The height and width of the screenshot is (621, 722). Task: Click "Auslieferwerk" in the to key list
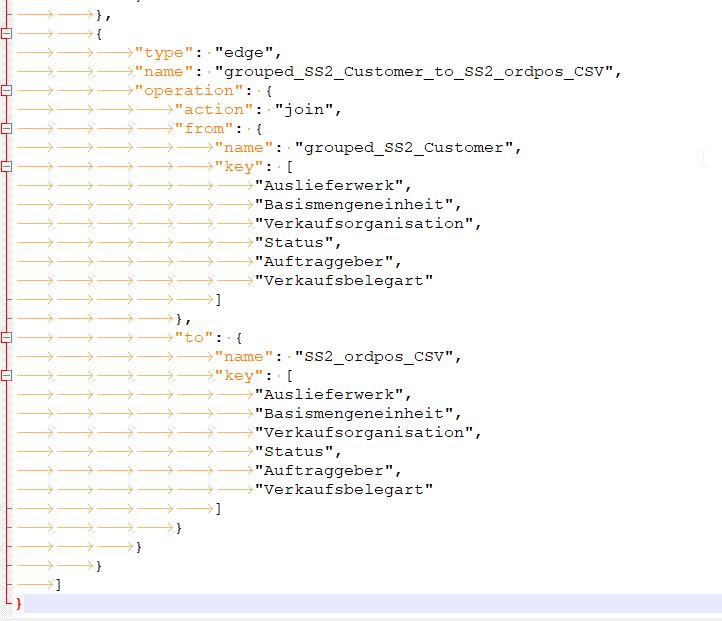coord(329,395)
